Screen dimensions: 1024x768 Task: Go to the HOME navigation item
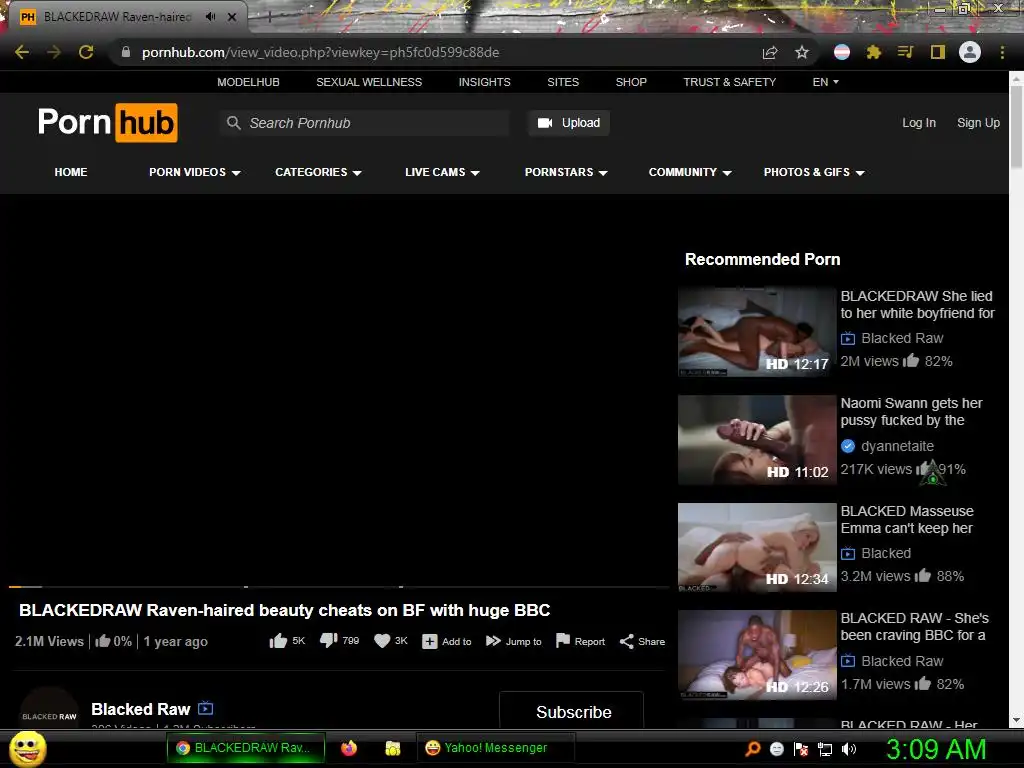(71, 172)
